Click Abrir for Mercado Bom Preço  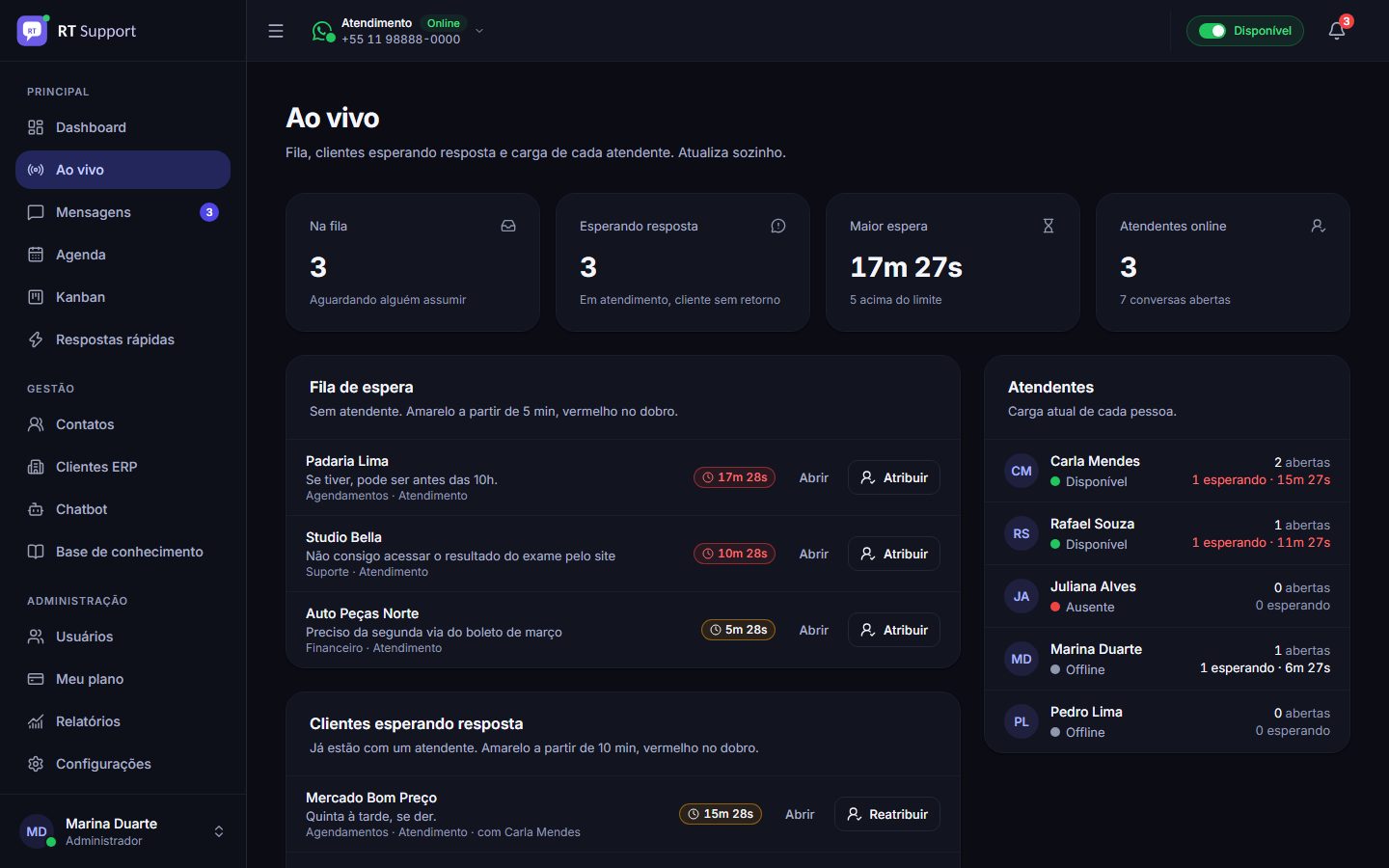[x=800, y=814]
